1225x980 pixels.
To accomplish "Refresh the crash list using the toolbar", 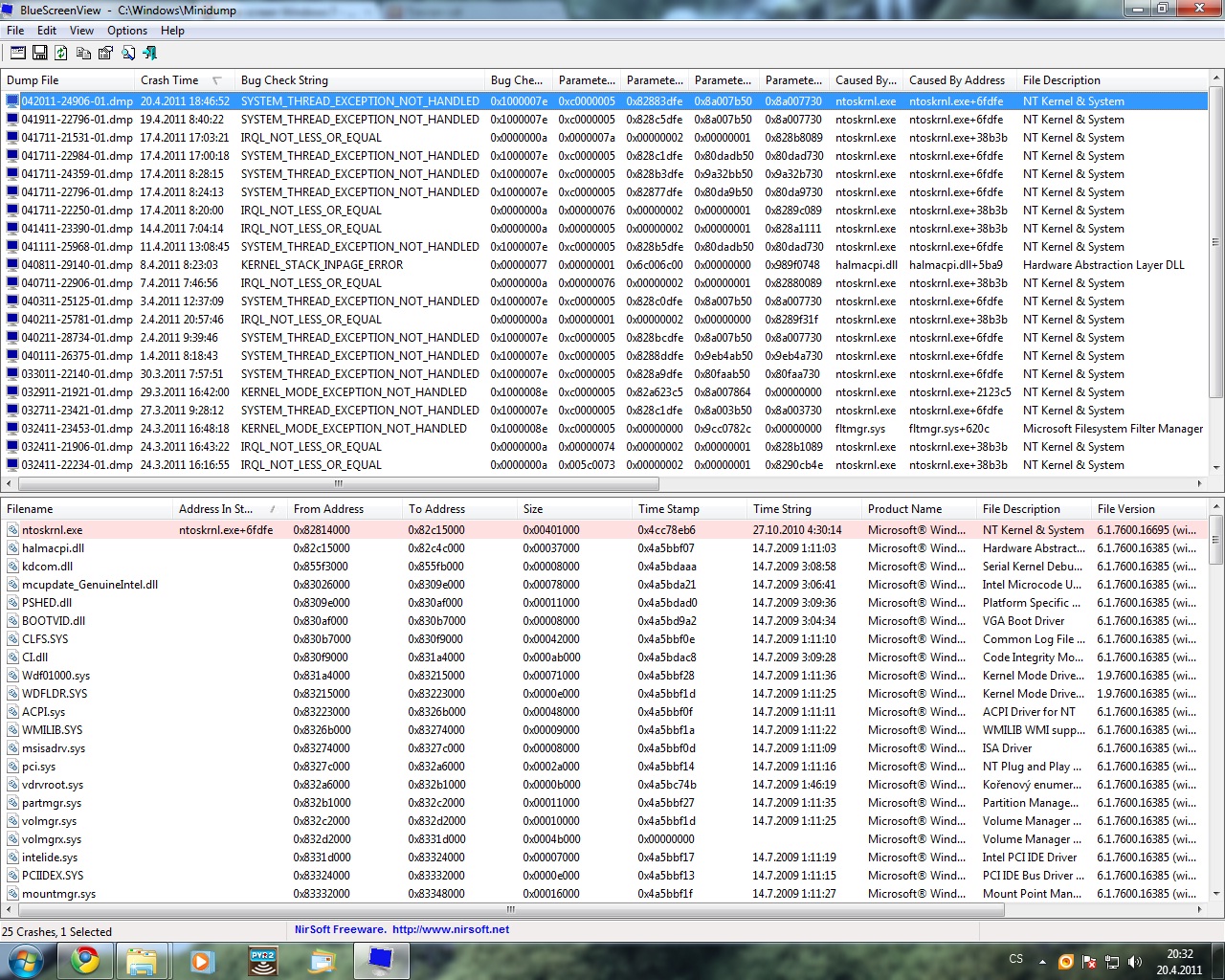I will [61, 53].
